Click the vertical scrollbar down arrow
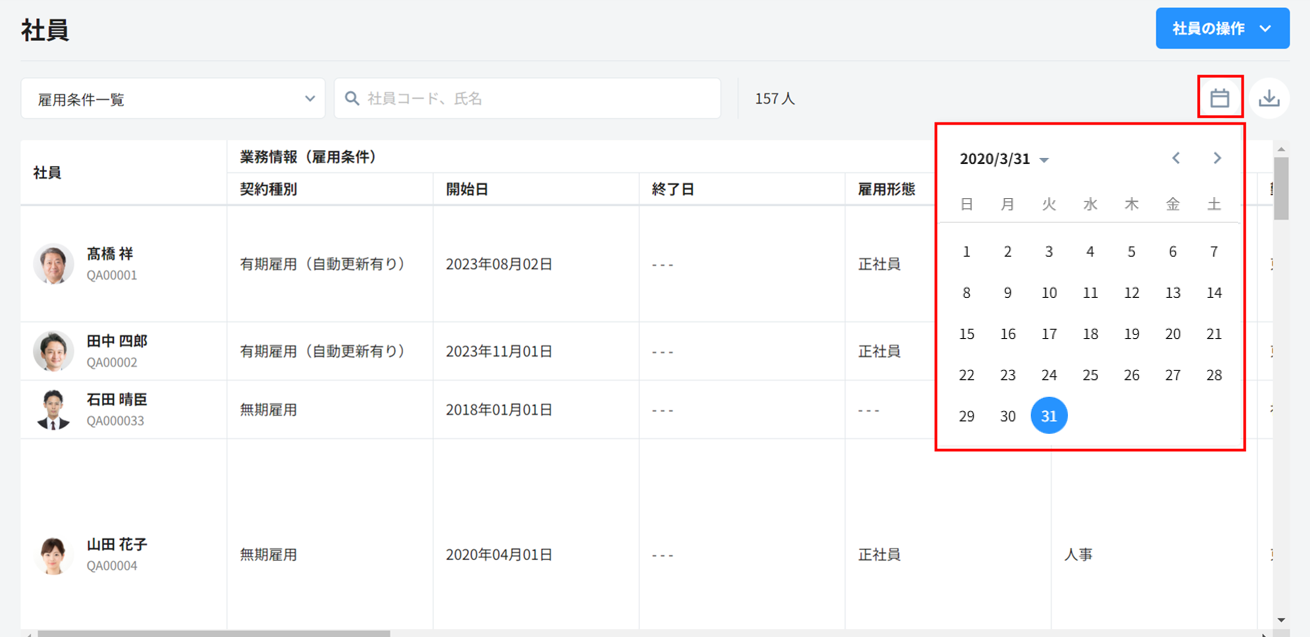 1281,620
